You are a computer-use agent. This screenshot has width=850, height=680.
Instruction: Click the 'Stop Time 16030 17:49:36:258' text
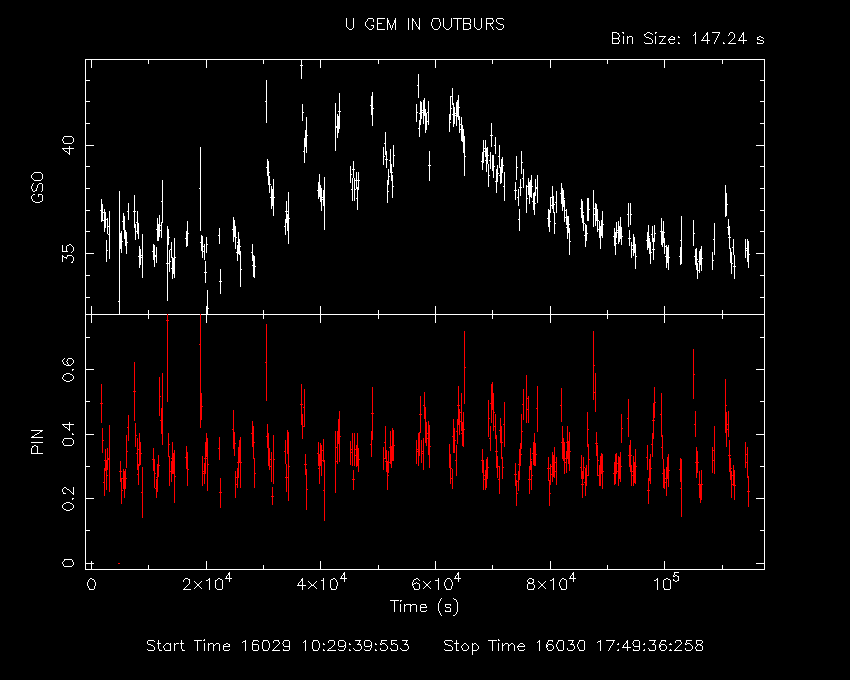(x=574, y=646)
